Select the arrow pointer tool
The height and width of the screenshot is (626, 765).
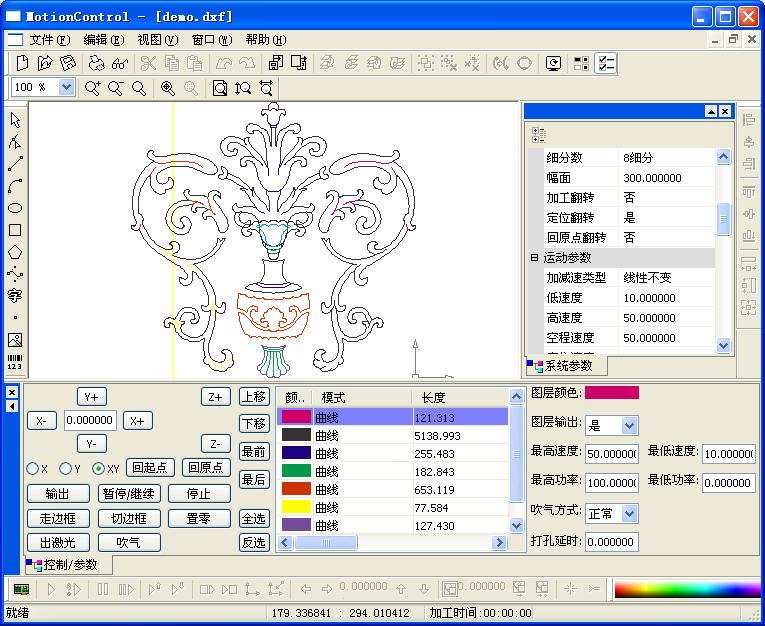15,120
